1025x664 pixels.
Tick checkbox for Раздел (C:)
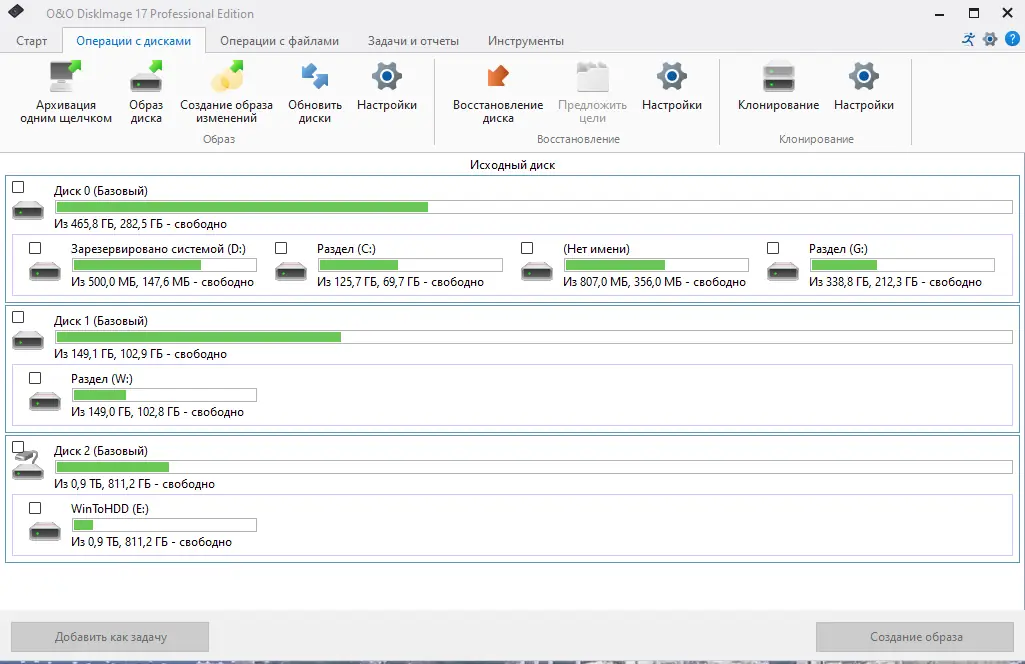click(281, 248)
